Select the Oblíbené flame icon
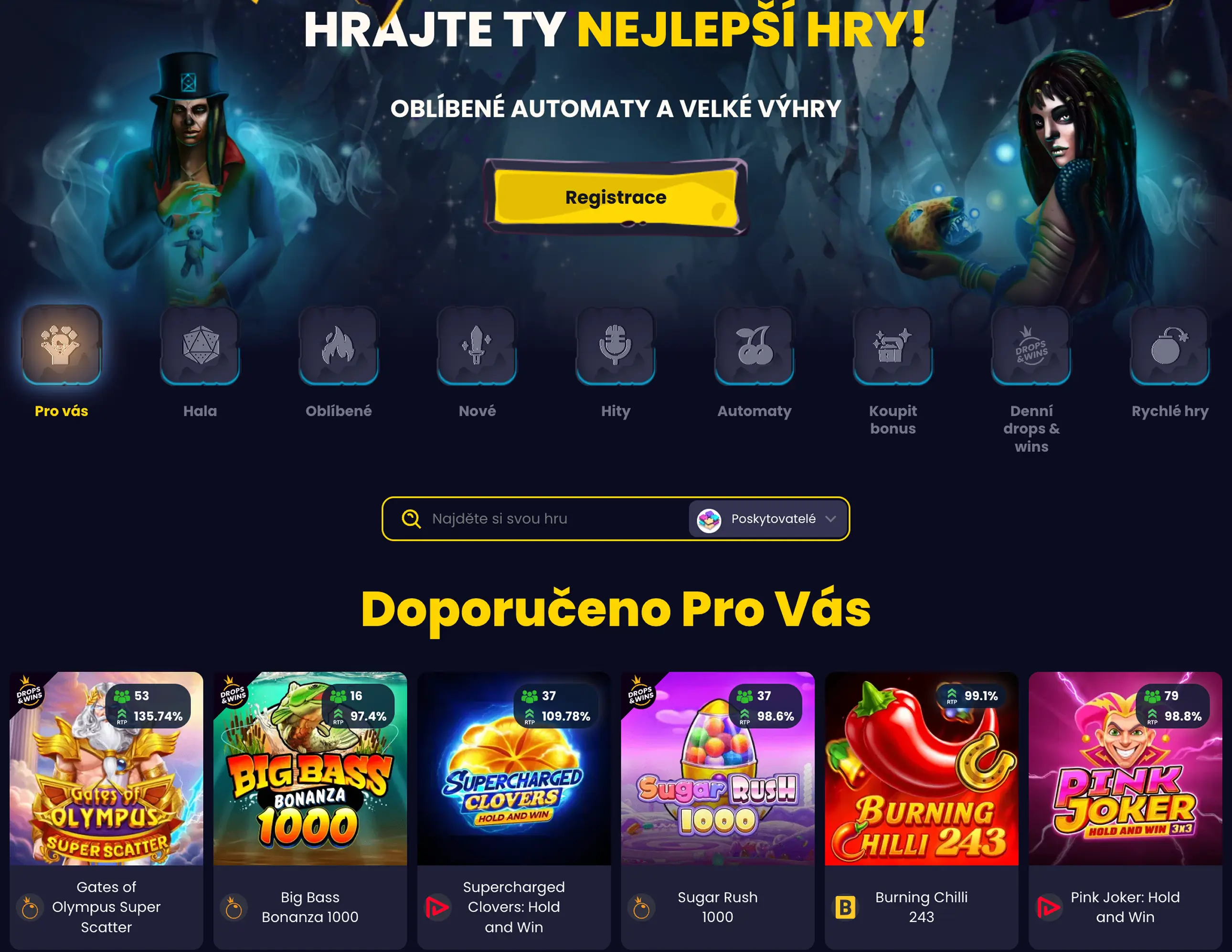This screenshot has width=1232, height=952. pos(339,345)
